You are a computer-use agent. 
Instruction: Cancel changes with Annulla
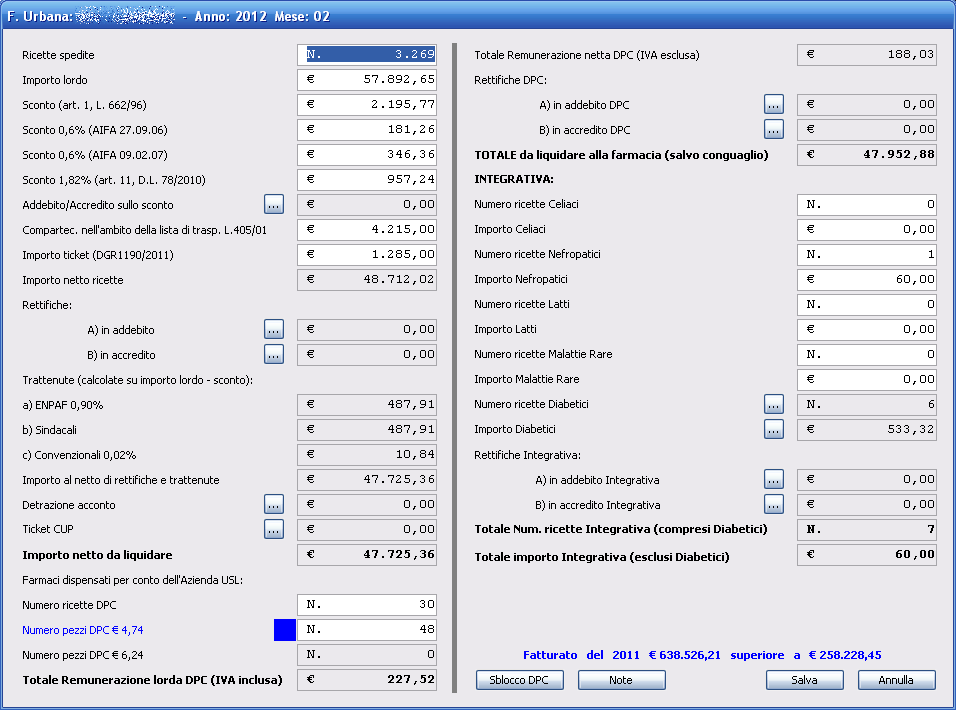896,680
